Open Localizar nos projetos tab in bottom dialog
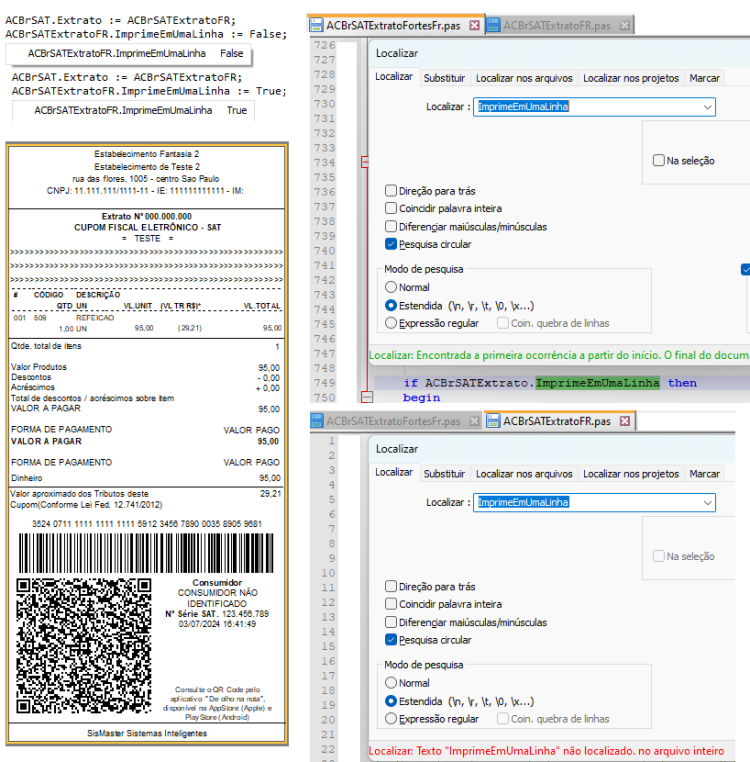The image size is (750, 762). click(x=631, y=474)
